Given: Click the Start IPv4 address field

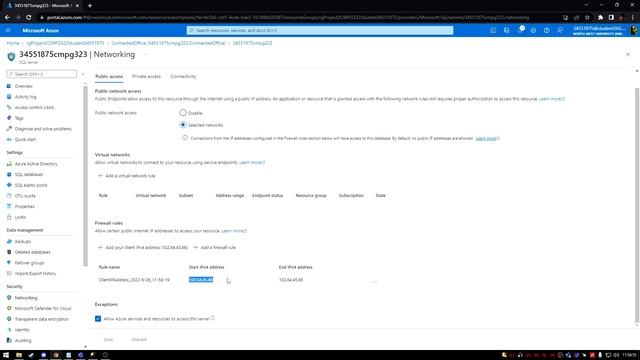Looking at the screenshot, I should tap(201, 280).
